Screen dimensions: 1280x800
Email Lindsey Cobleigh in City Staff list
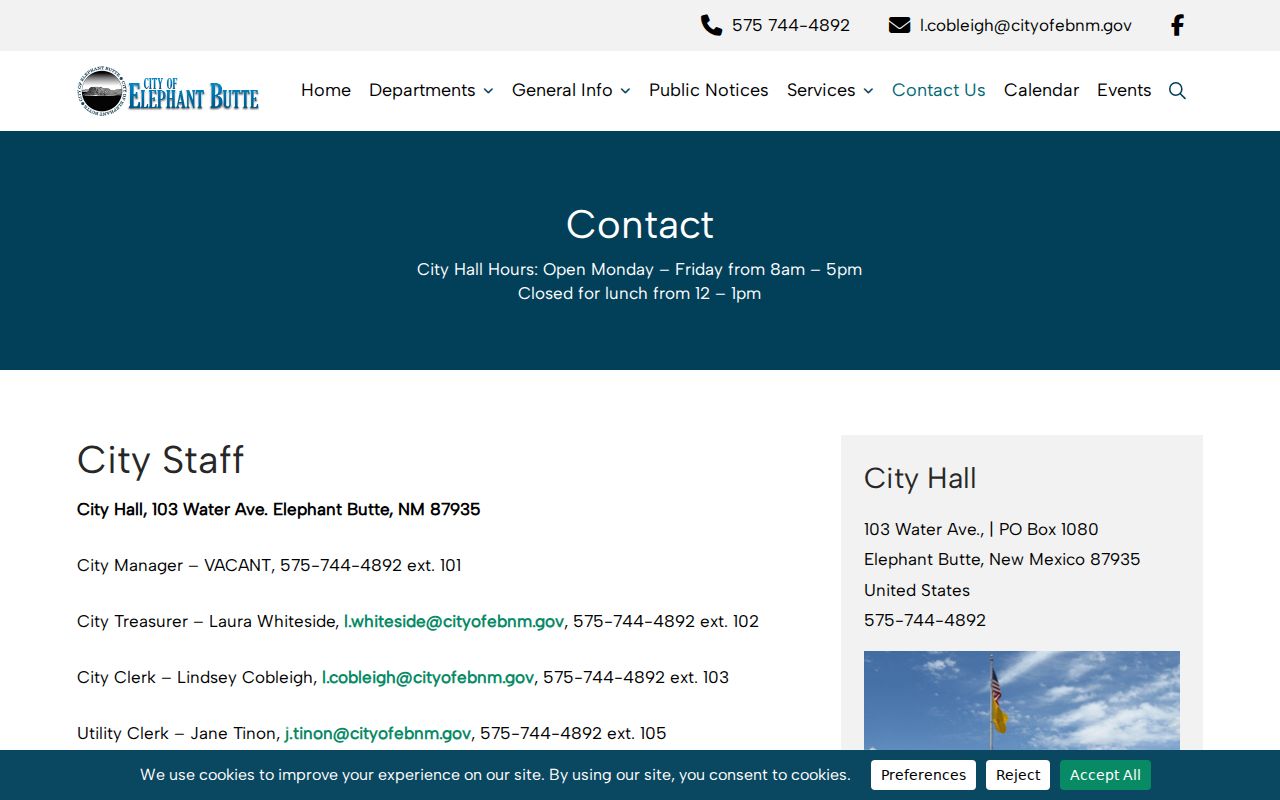tap(428, 677)
